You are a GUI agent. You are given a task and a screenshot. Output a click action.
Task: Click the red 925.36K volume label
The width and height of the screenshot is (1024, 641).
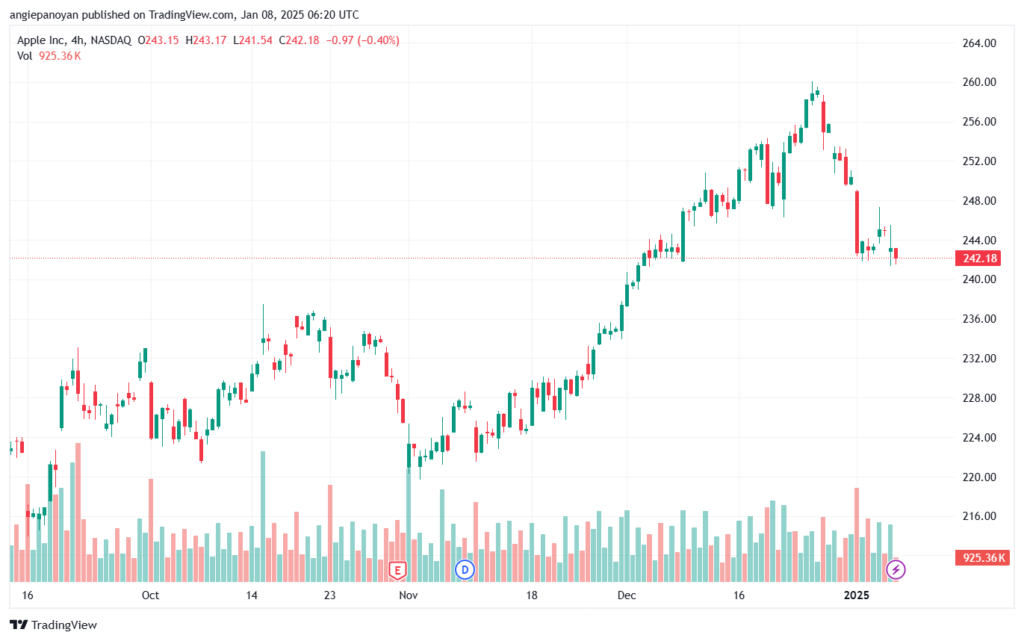(x=983, y=557)
